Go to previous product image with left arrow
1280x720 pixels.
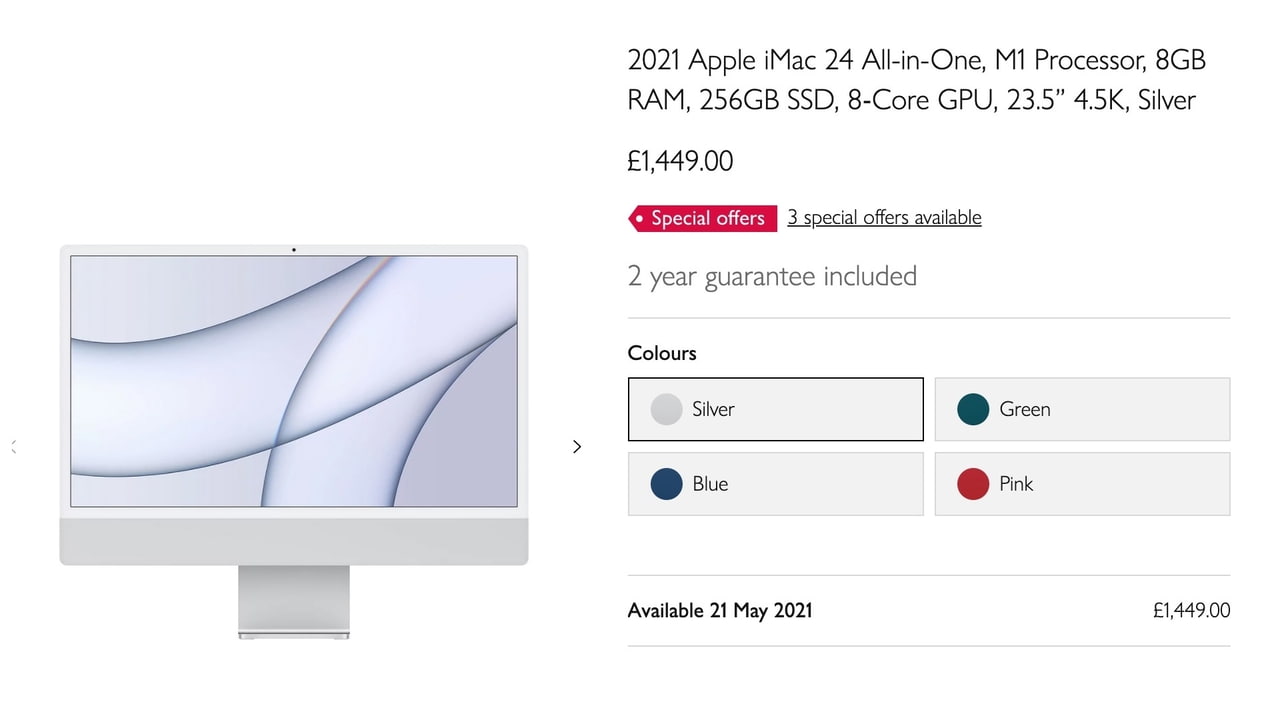point(14,447)
